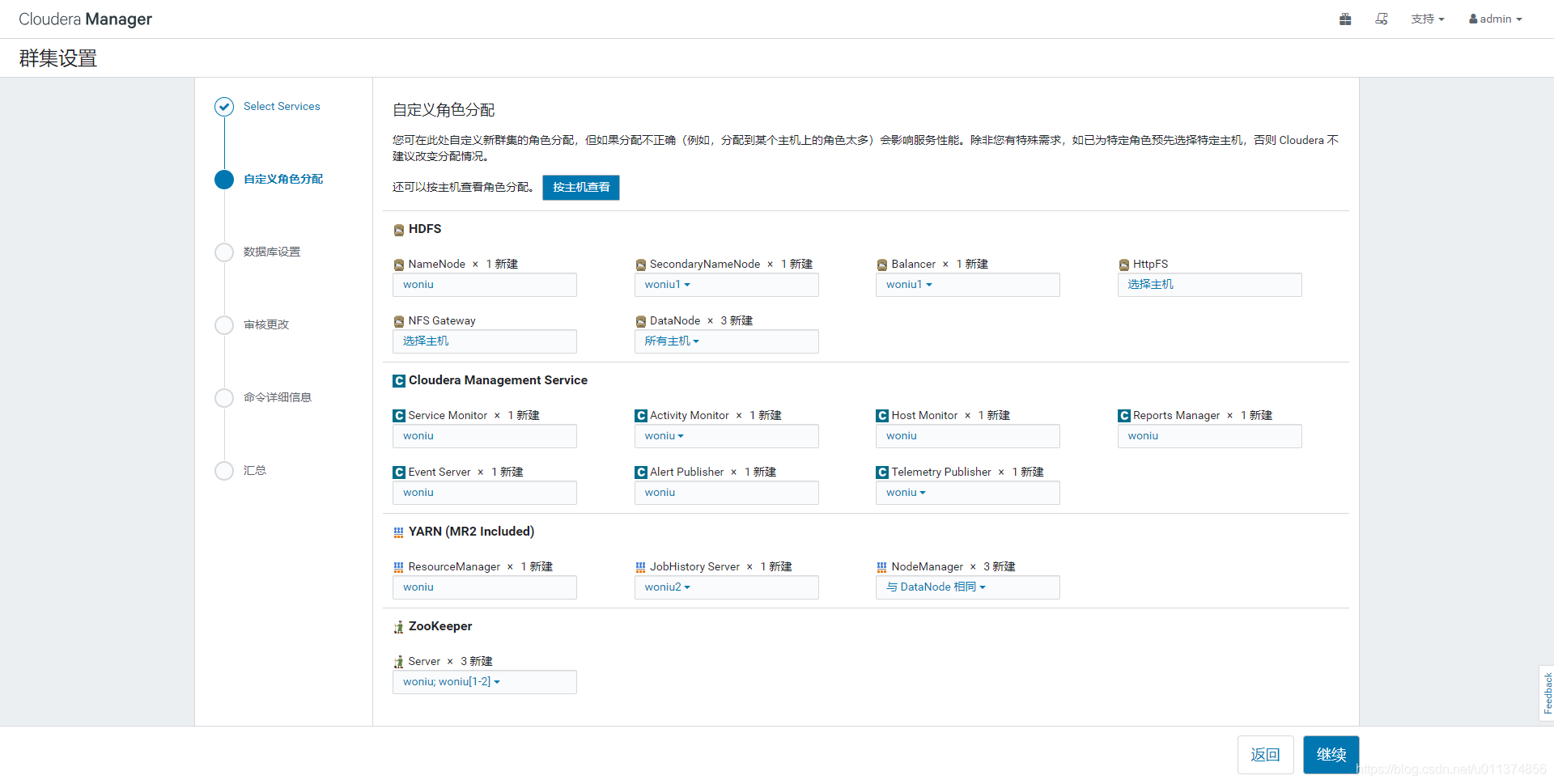Image resolution: width=1554 pixels, height=784 pixels.
Task: Select host for NFS Gateway 选择主机
Action: coord(485,341)
